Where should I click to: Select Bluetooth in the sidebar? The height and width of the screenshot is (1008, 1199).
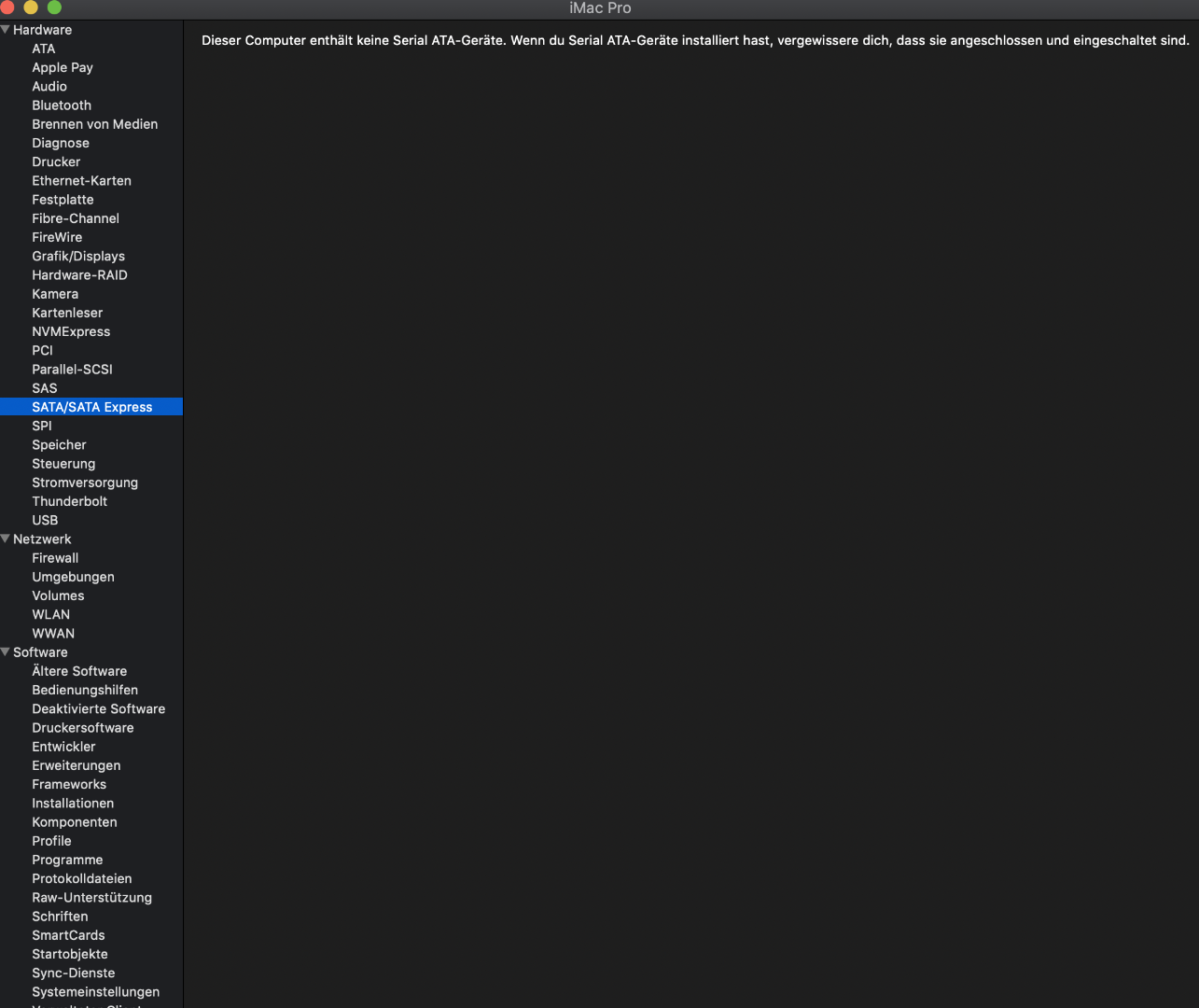point(62,105)
